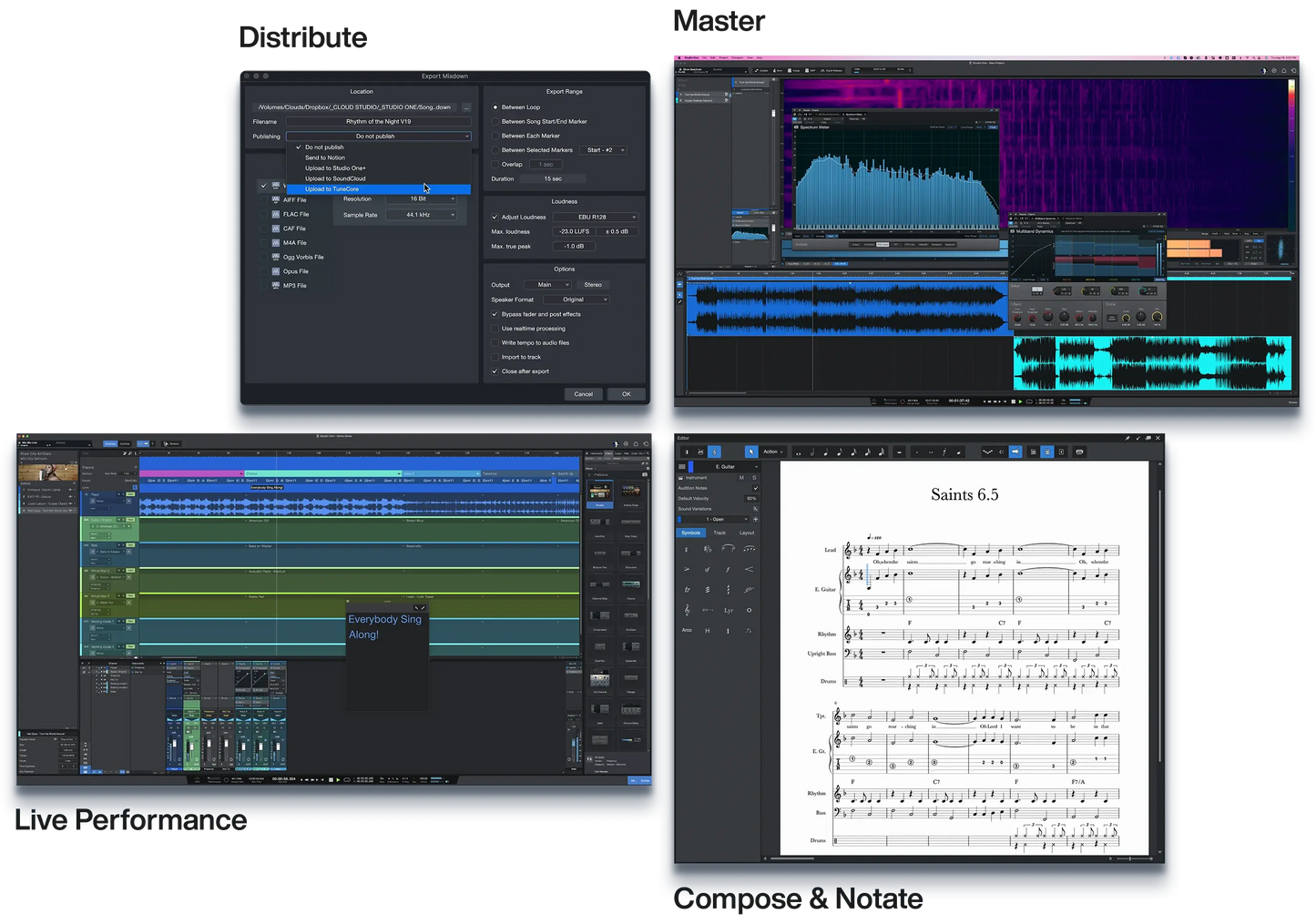Enable Use realtime processing
Image resolution: width=1316 pixels, height=924 pixels.
(495, 329)
